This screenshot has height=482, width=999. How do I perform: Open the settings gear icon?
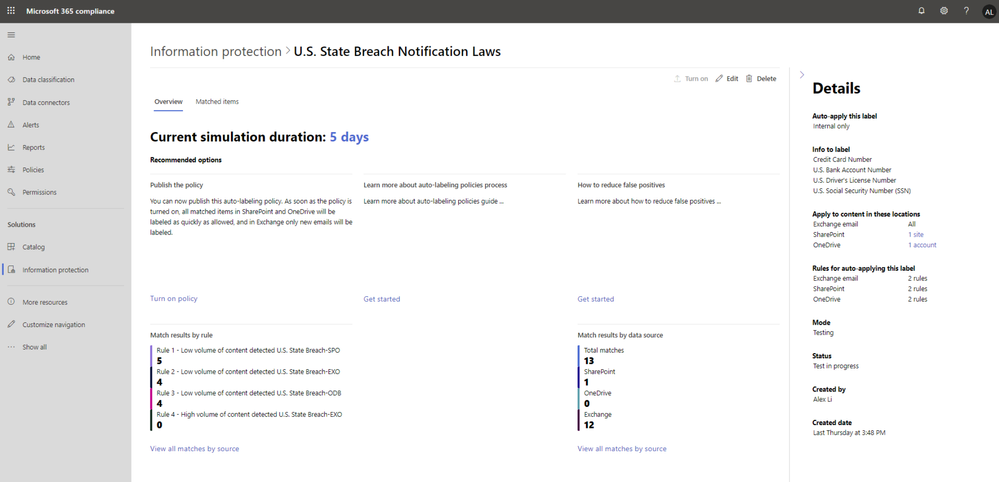tap(944, 11)
